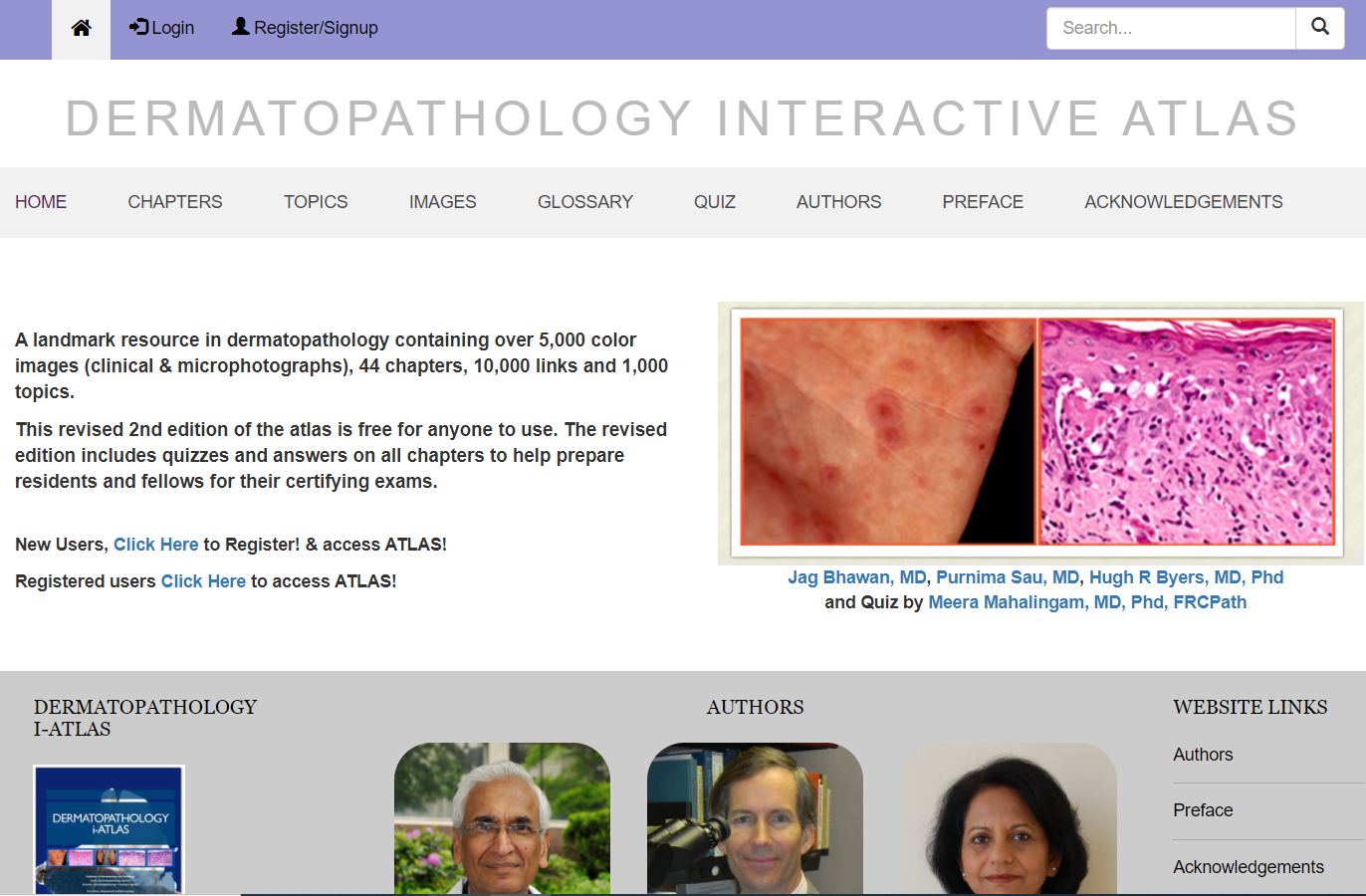This screenshot has width=1366, height=896.
Task: Click the home icon in top bar
Action: 81,29
